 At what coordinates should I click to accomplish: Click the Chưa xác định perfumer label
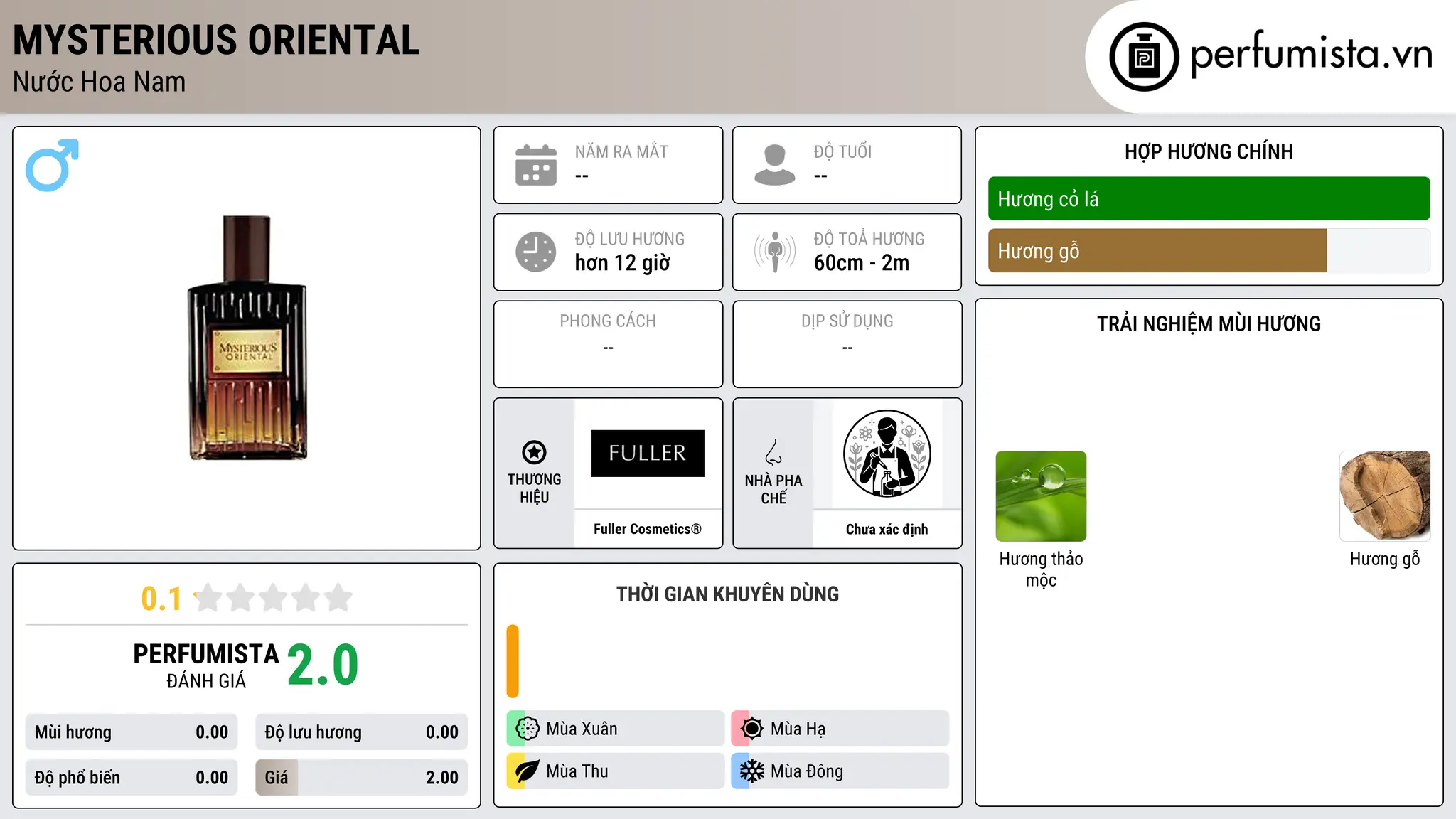coord(887,529)
